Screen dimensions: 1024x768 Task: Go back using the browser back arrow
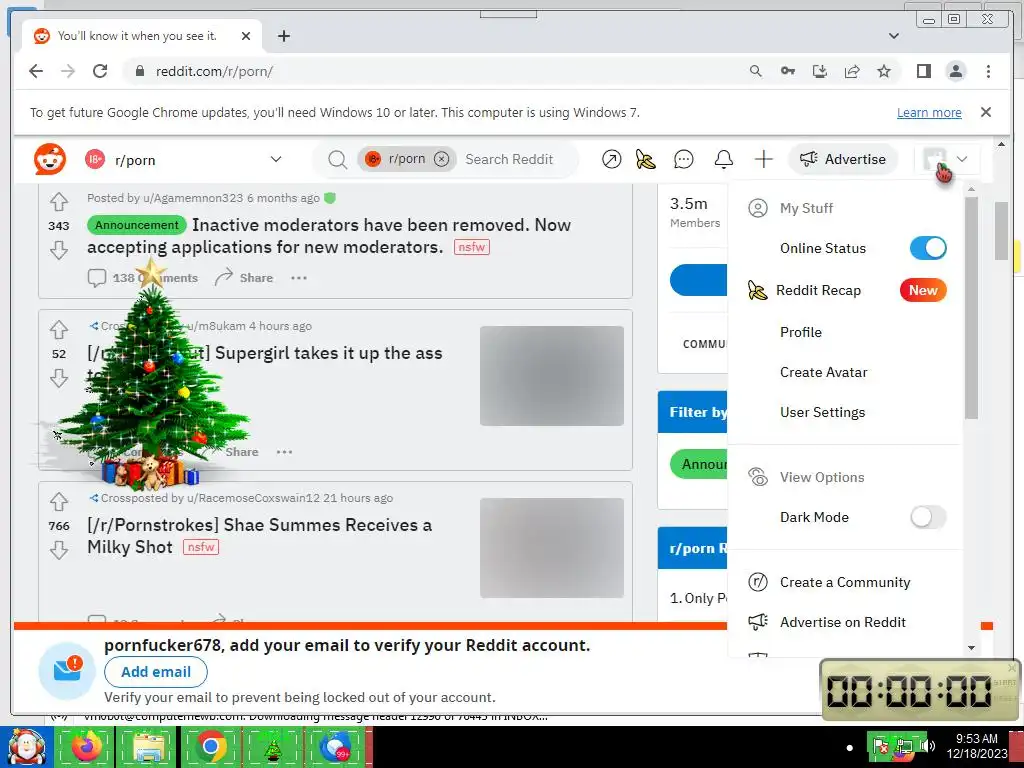pyautogui.click(x=36, y=71)
